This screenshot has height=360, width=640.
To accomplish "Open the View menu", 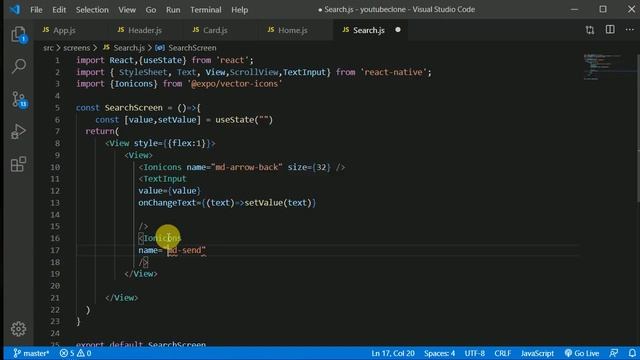I will (x=127, y=9).
